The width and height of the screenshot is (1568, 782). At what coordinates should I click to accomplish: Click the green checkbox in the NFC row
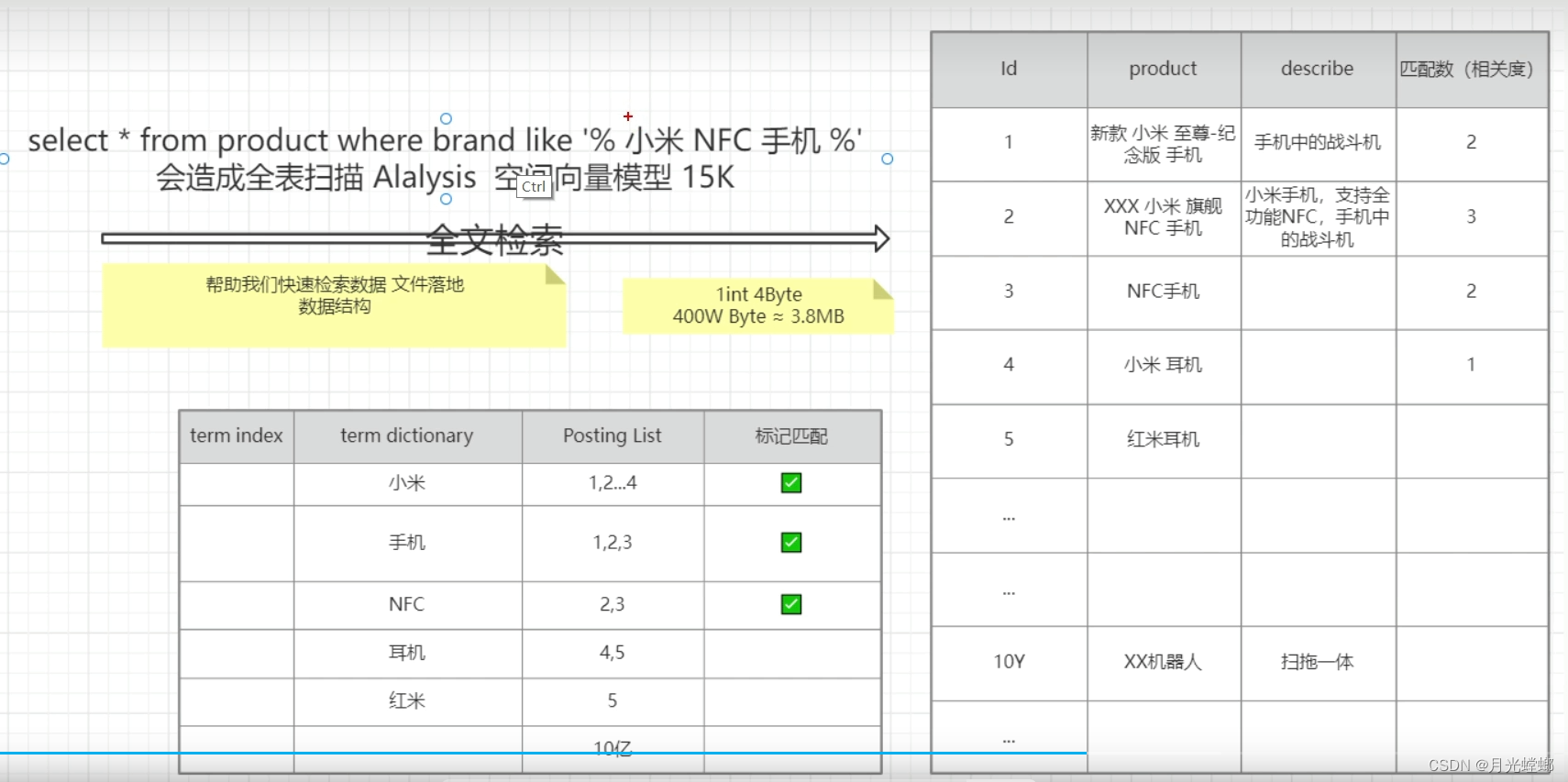(x=791, y=604)
